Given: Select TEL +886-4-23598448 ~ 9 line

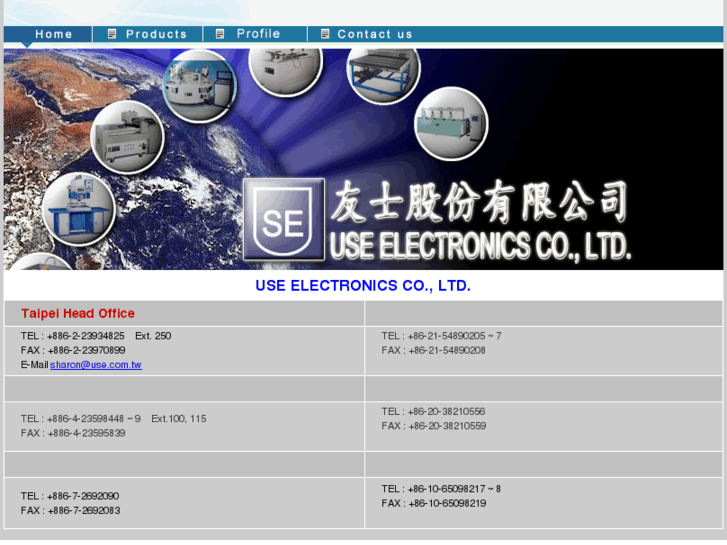Looking at the screenshot, I should (114, 419).
